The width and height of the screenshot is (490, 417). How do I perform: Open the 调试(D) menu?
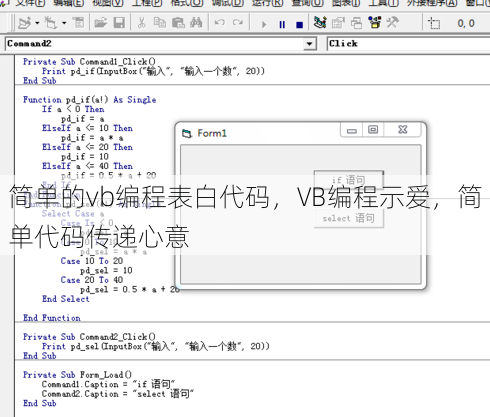click(x=228, y=3)
